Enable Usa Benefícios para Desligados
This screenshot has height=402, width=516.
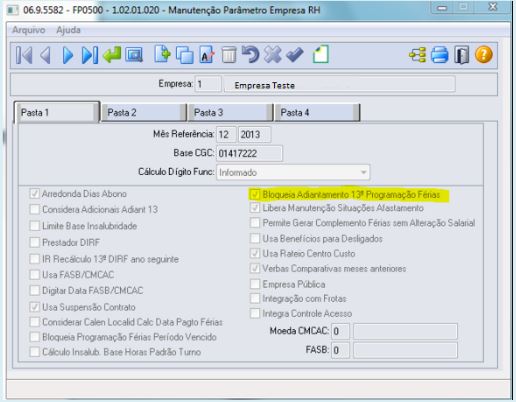(255, 239)
